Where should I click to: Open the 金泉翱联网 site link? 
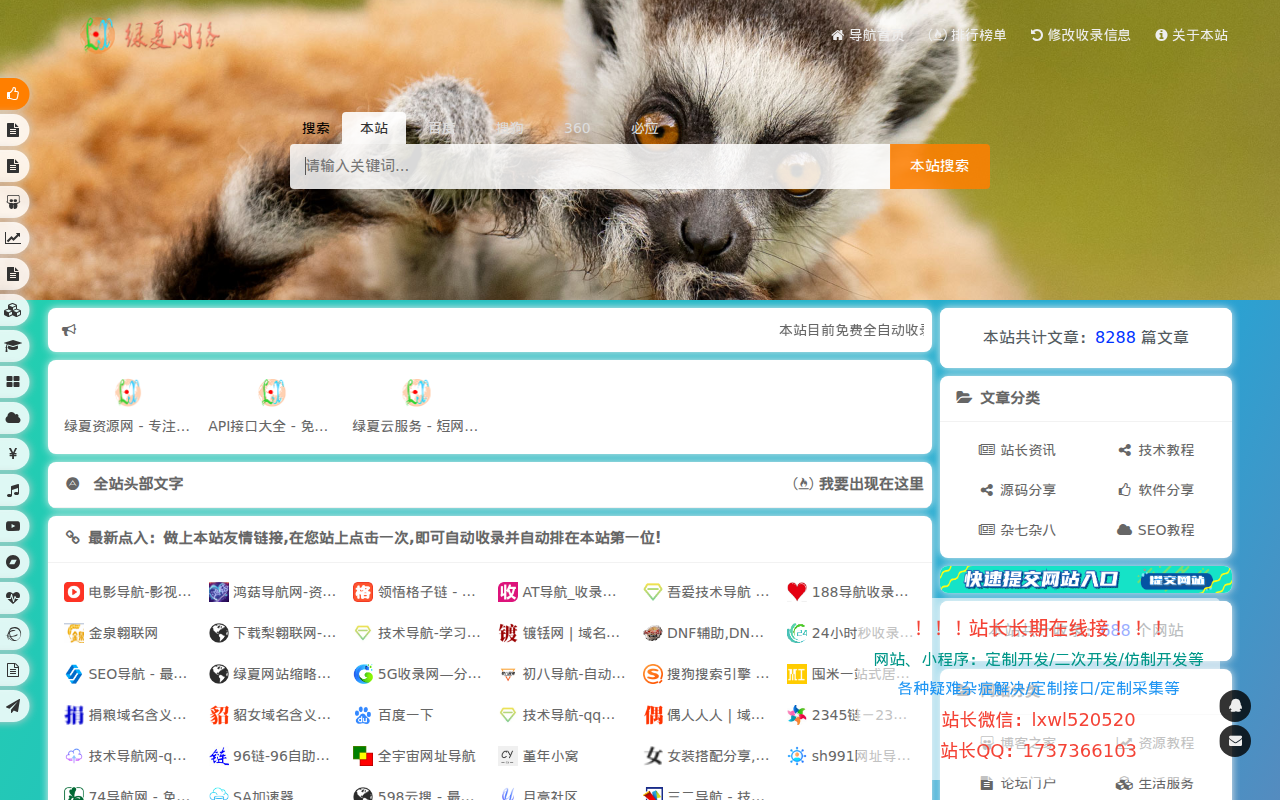point(111,633)
